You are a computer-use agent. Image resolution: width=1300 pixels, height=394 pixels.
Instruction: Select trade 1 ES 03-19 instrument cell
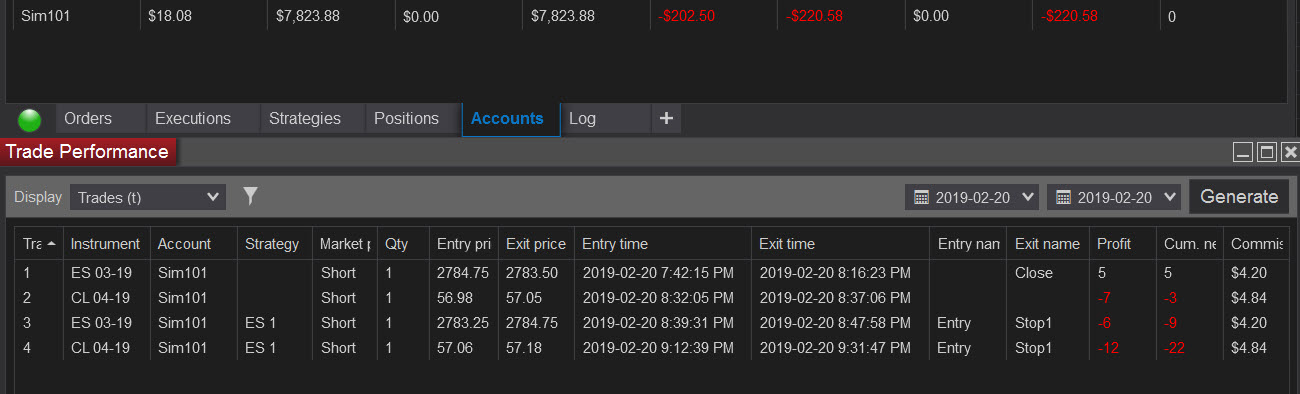pos(101,272)
